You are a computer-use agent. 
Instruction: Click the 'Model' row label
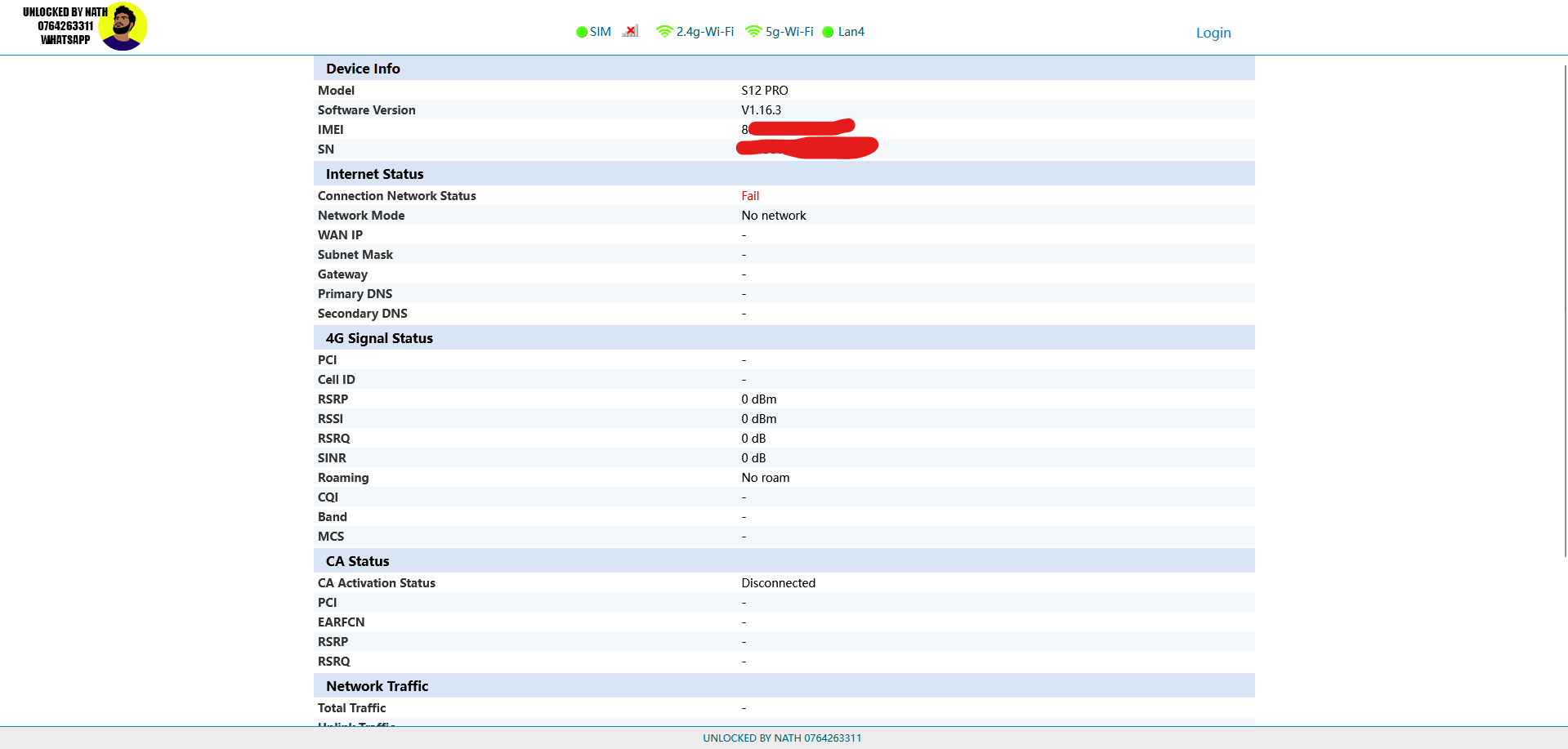click(336, 91)
